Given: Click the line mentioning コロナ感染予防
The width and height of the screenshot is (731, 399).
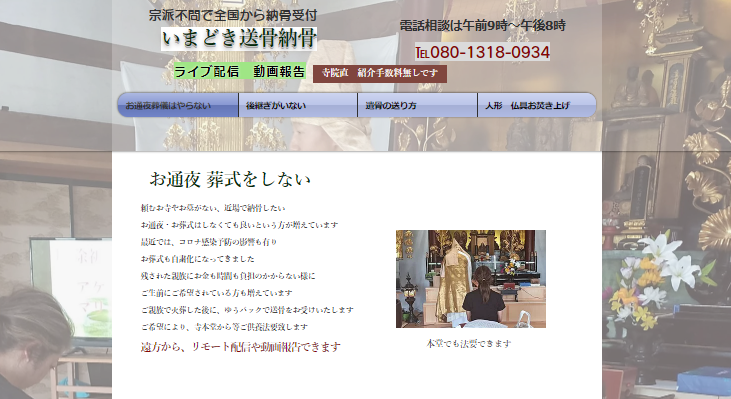Looking at the screenshot, I should point(209,242).
